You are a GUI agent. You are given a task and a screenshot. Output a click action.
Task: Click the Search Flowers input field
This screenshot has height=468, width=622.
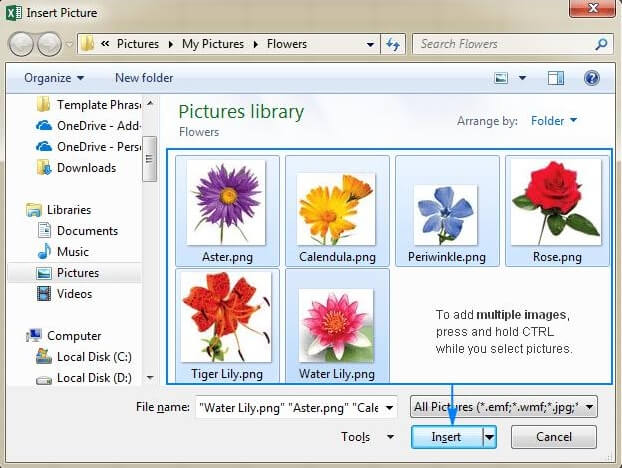click(x=504, y=44)
